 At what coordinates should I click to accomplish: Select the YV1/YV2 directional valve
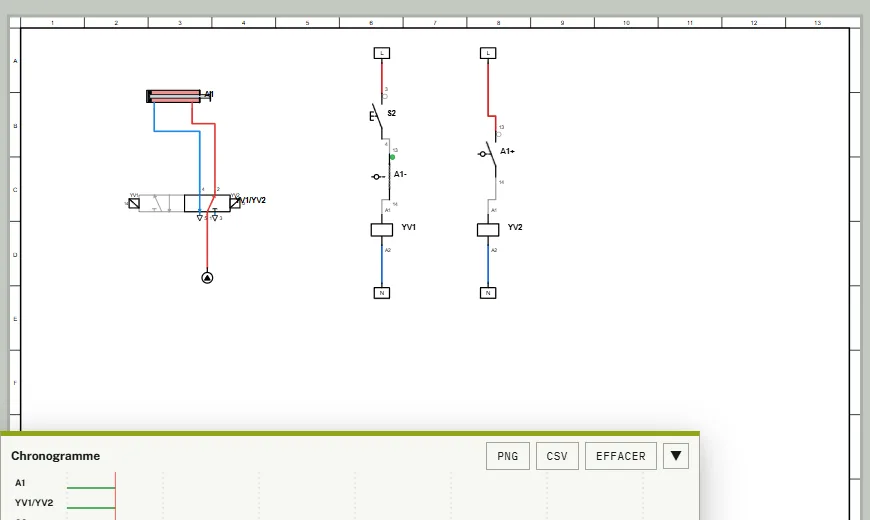click(x=184, y=203)
